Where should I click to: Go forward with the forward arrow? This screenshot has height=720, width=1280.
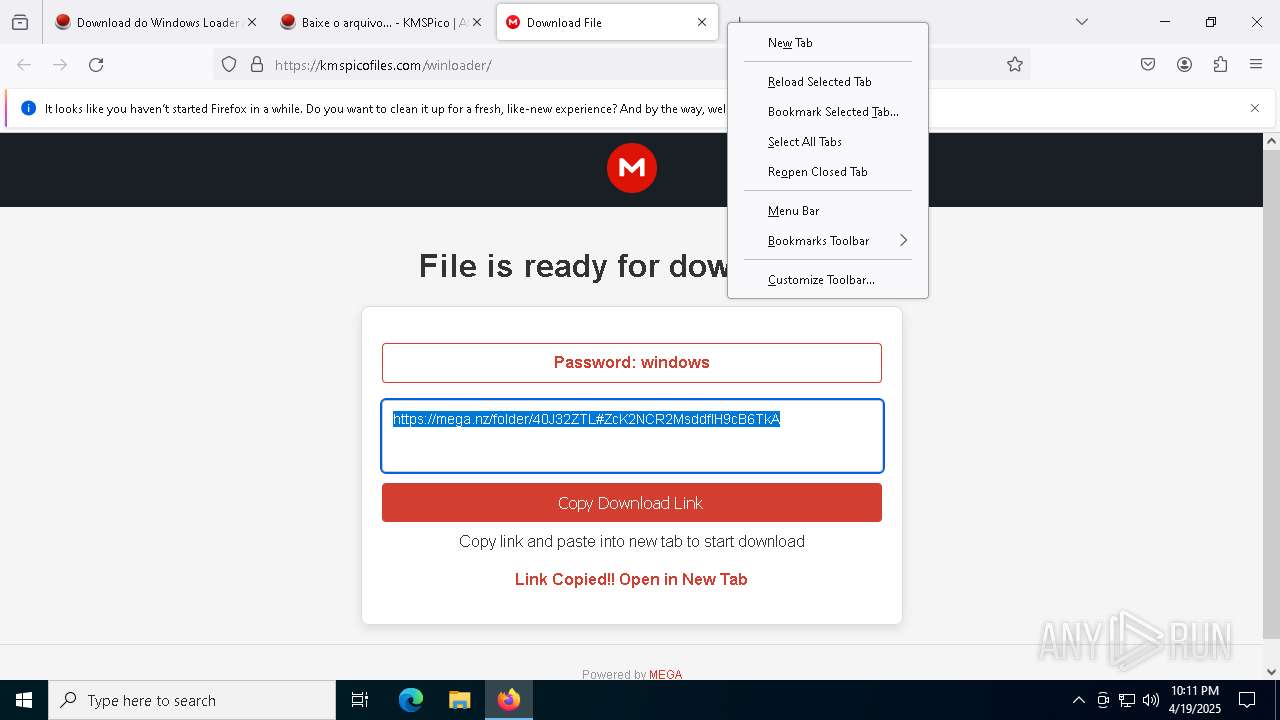[60, 65]
